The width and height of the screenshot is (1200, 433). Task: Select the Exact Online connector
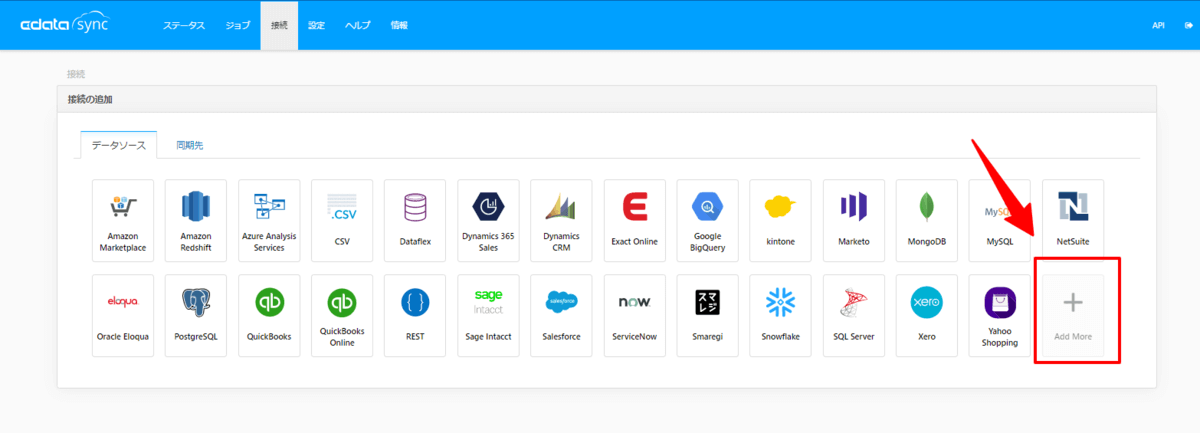635,220
